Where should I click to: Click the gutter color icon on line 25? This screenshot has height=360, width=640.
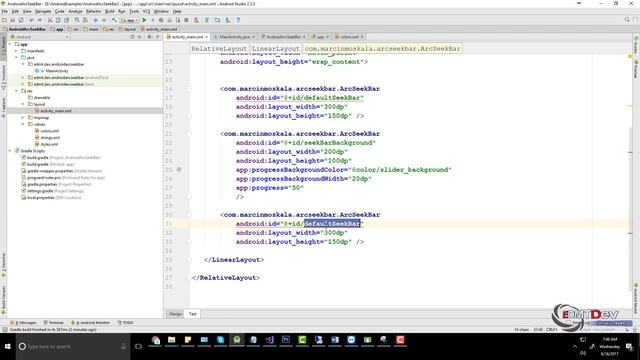[179, 169]
